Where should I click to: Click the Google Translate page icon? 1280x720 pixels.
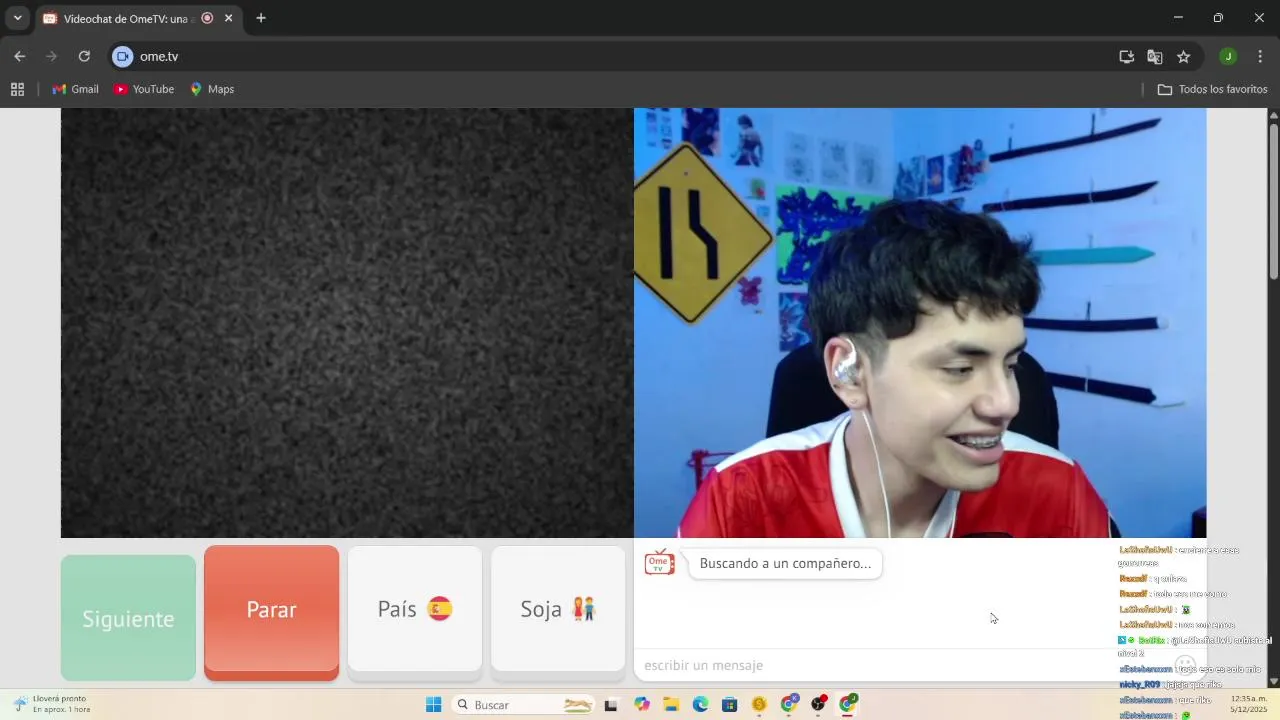coord(1155,57)
